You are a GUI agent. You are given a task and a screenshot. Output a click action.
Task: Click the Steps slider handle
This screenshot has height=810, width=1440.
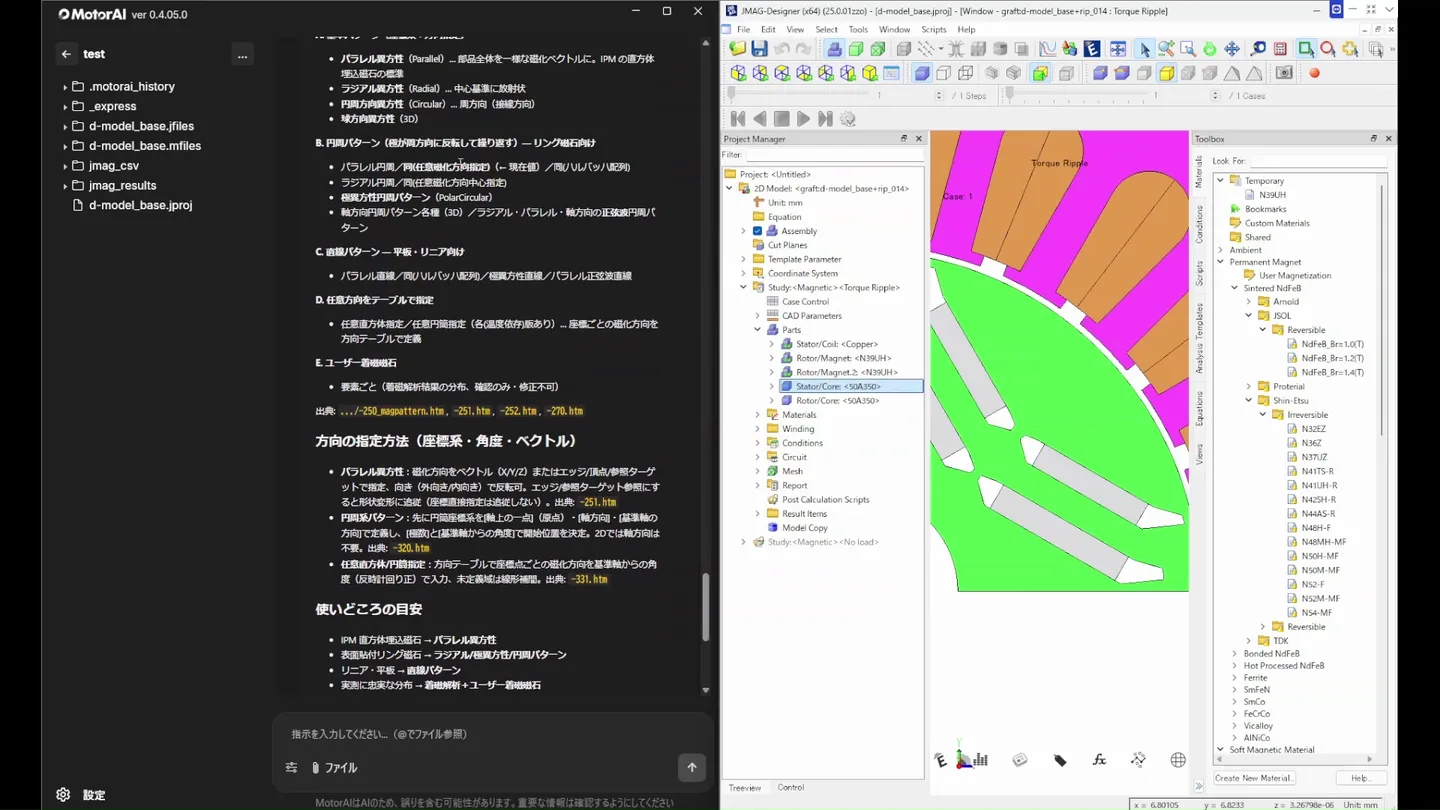click(732, 94)
